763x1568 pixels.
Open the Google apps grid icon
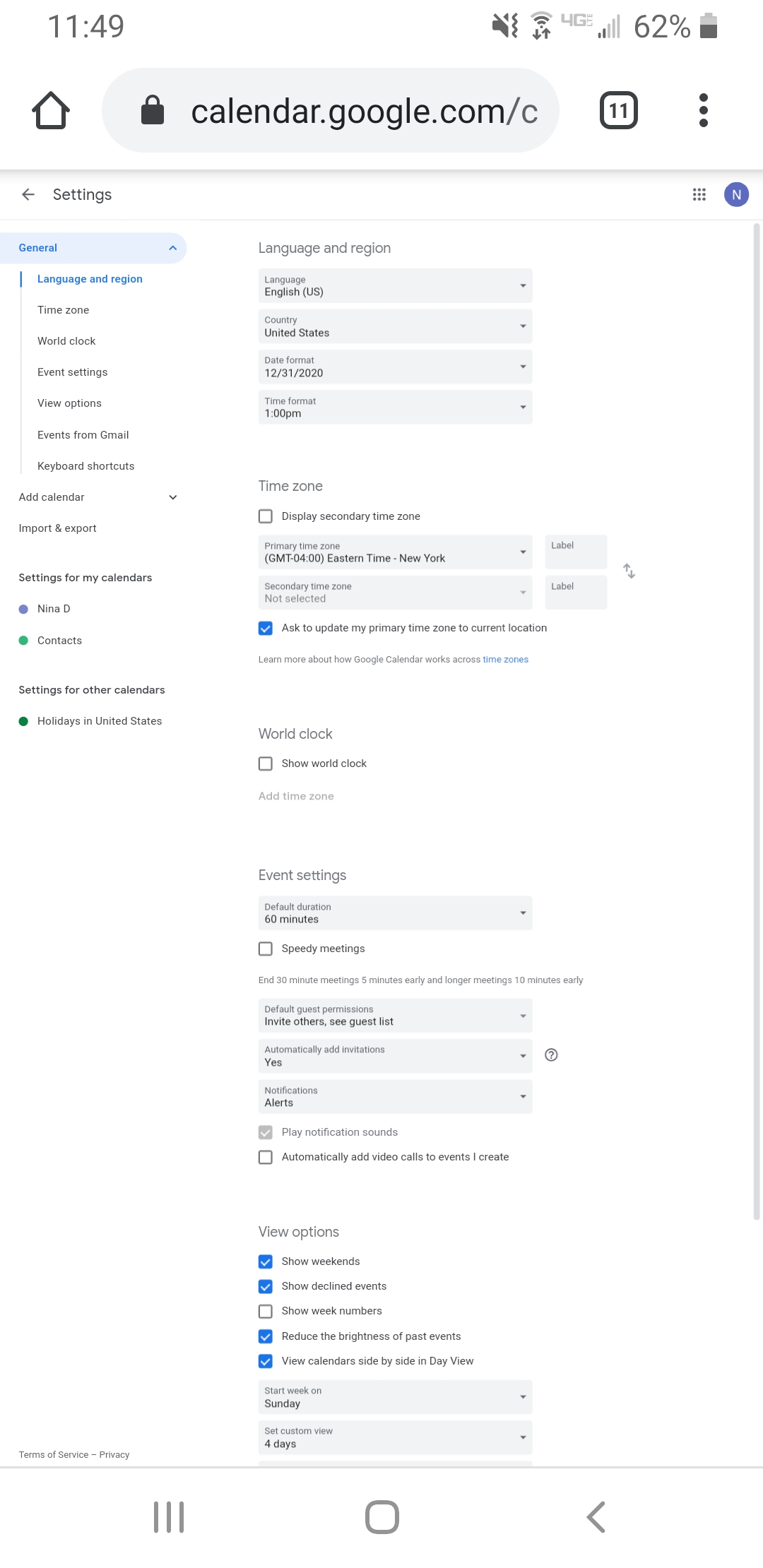click(699, 194)
